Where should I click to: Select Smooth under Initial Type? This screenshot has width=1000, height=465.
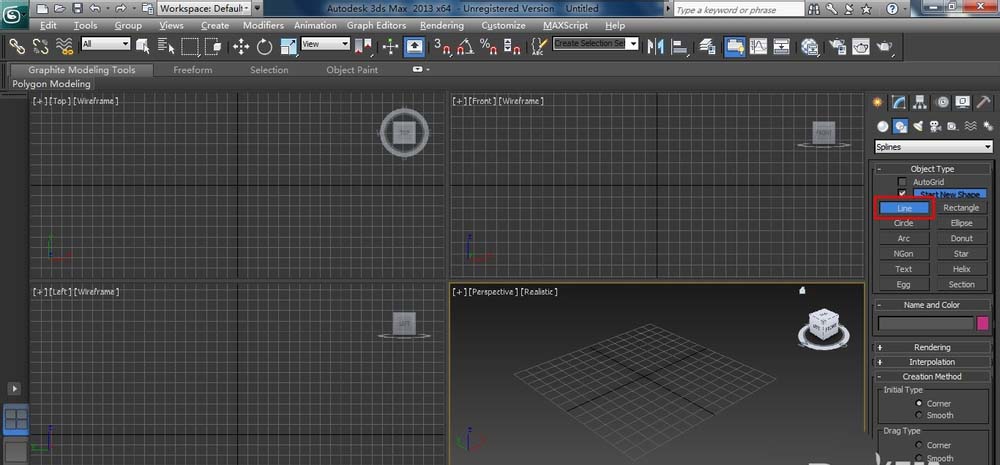point(919,415)
